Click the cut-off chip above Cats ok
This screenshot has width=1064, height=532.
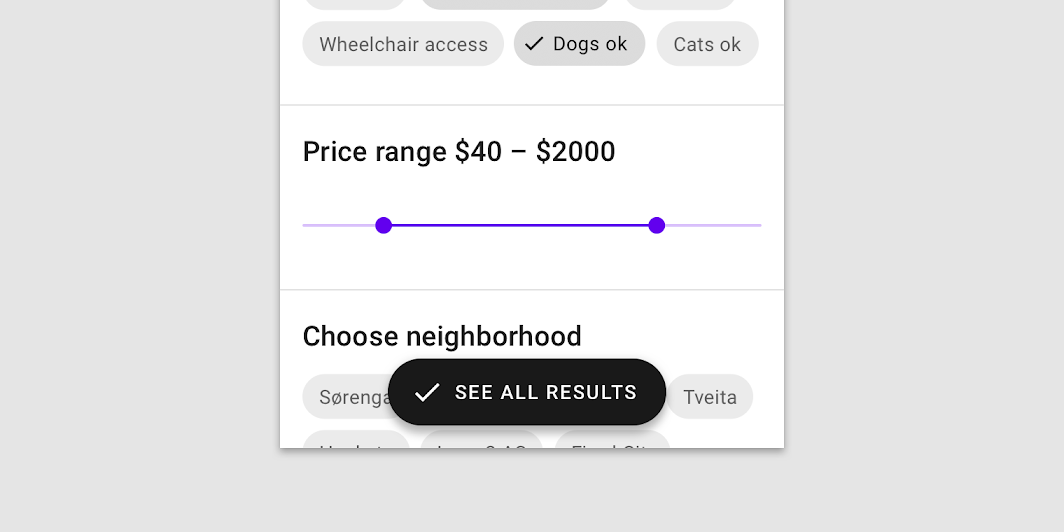680,4
